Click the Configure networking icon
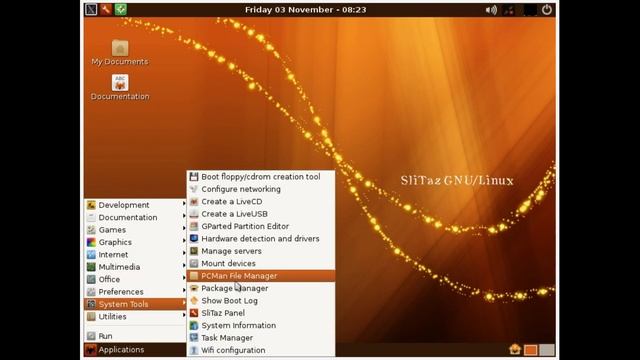640x360 pixels. 194,189
